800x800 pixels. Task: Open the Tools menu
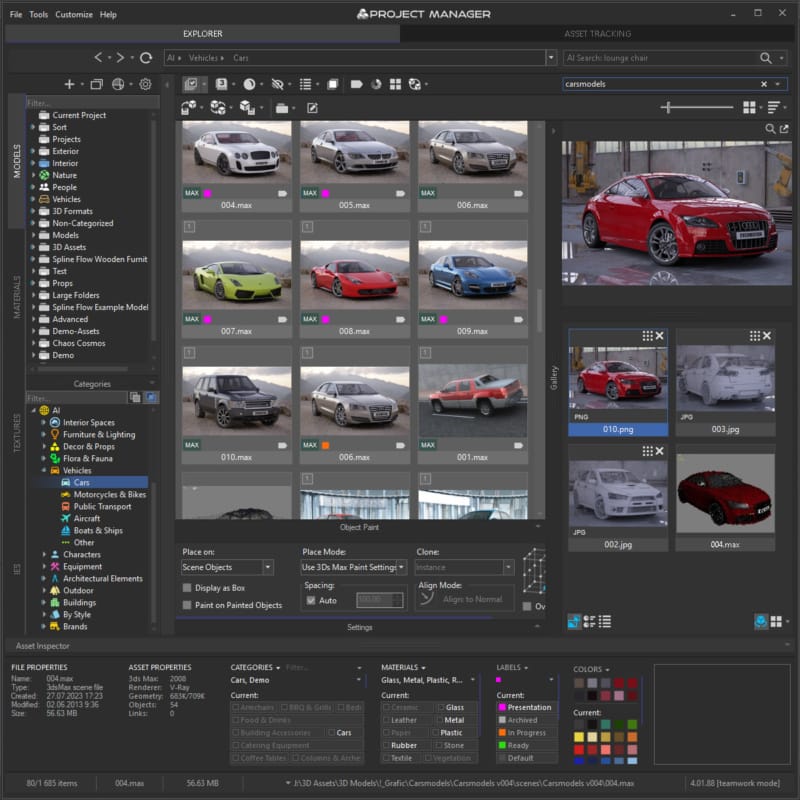coord(38,14)
